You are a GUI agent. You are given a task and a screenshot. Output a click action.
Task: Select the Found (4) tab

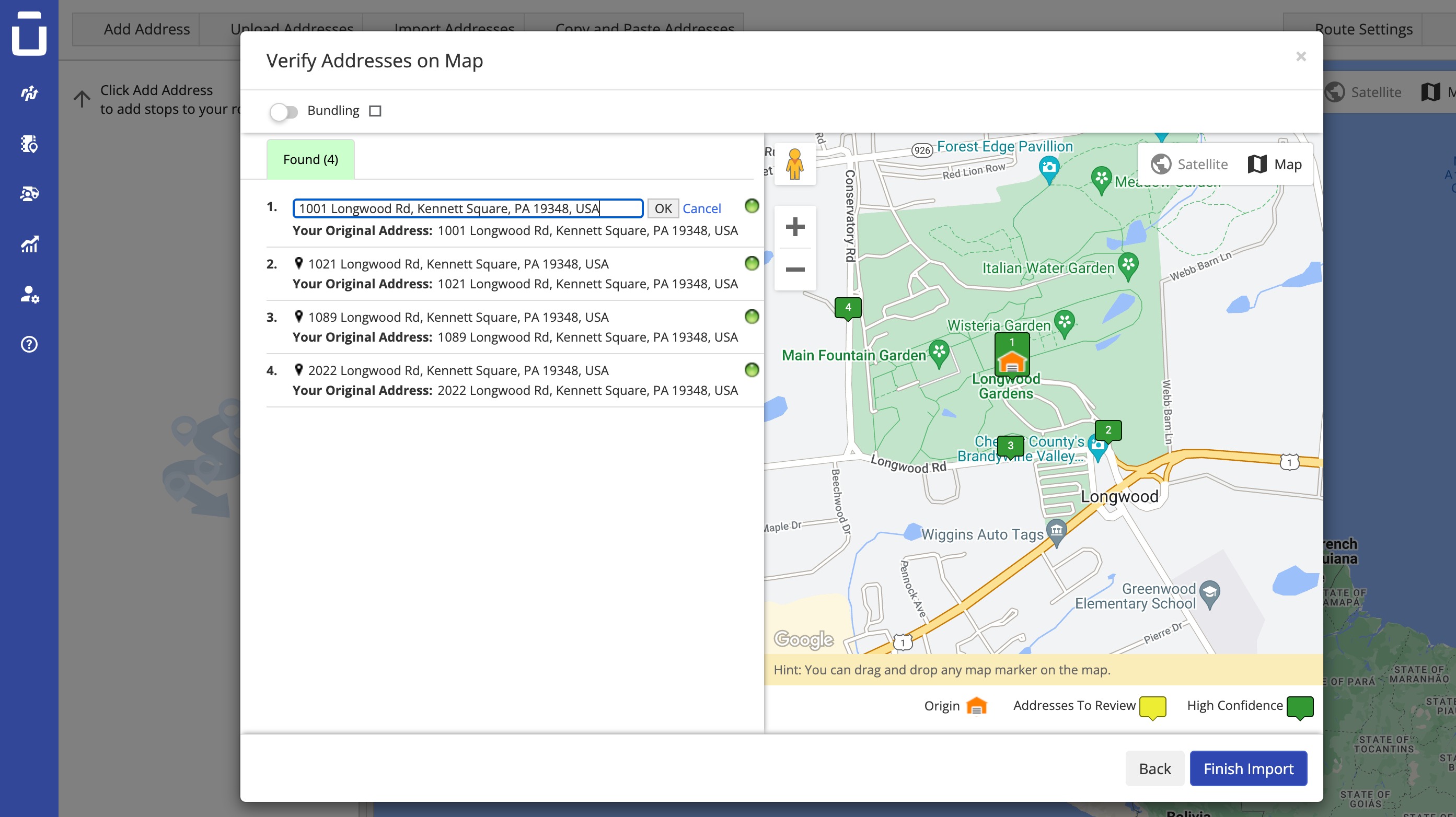tap(310, 159)
